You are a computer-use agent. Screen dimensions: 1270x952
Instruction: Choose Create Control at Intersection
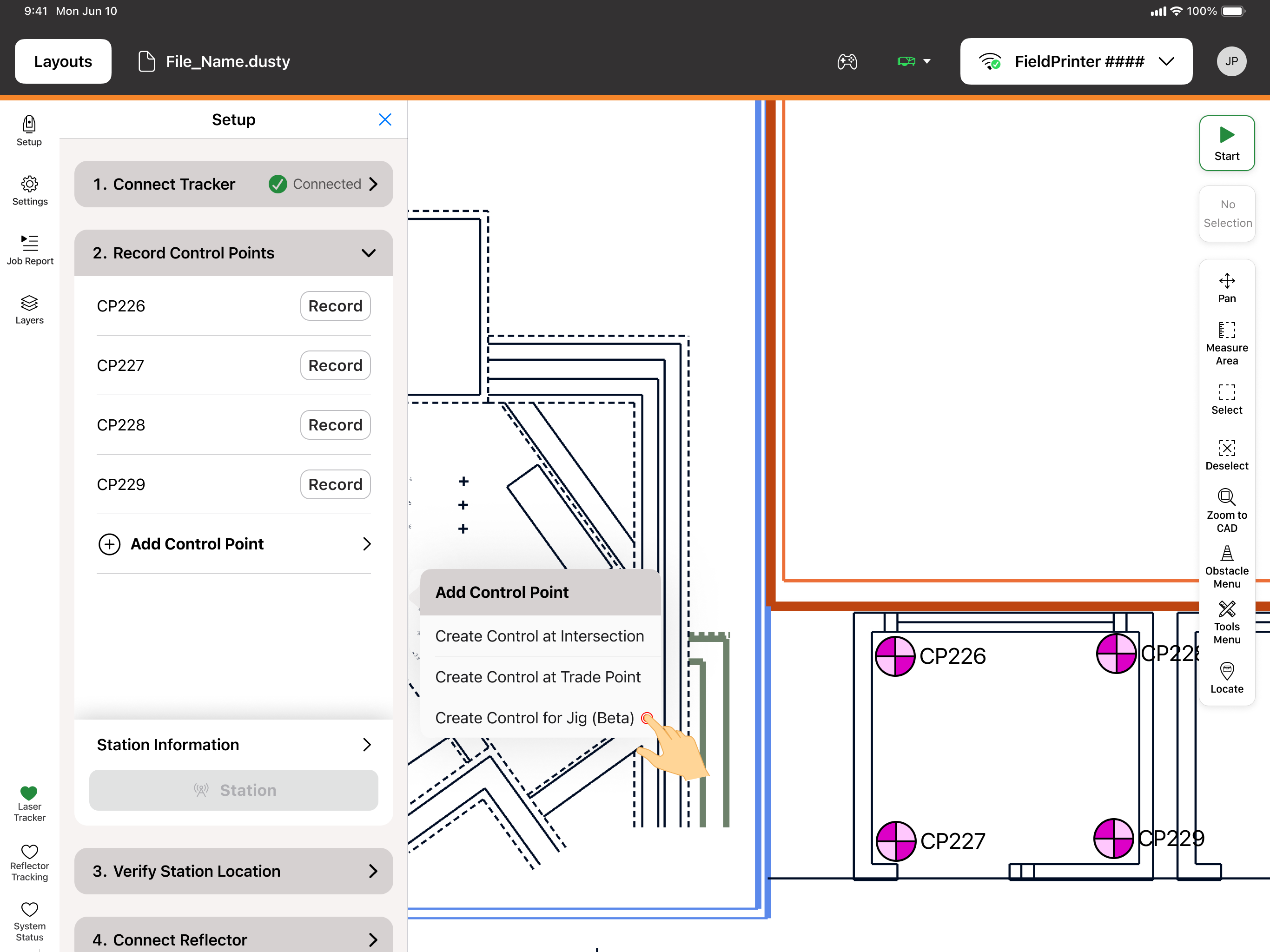[540, 635]
